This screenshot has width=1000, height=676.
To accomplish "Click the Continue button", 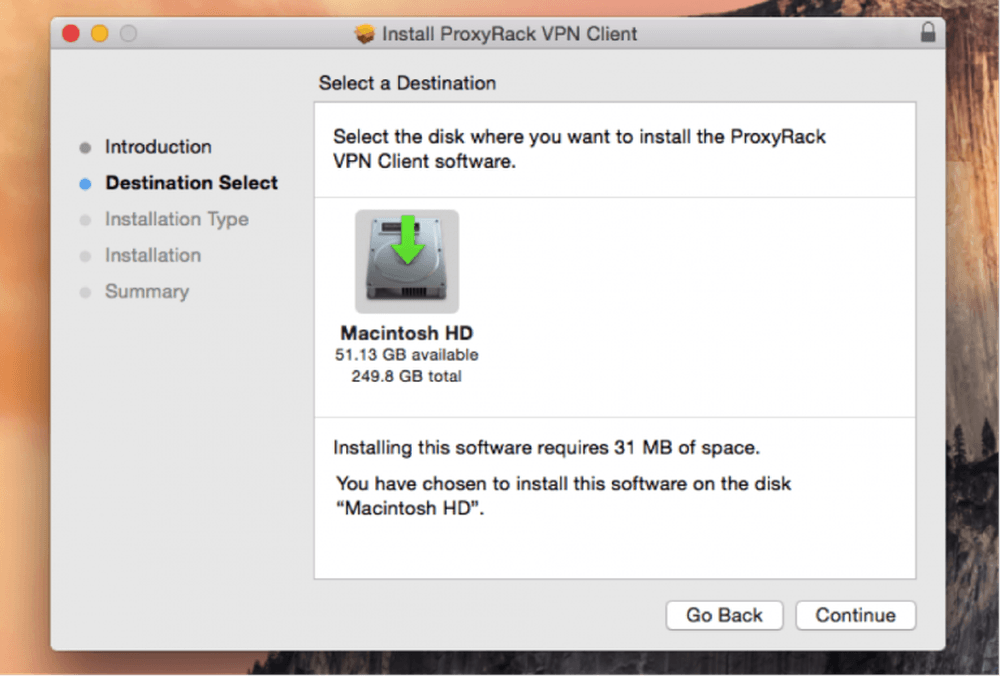I will (x=855, y=615).
